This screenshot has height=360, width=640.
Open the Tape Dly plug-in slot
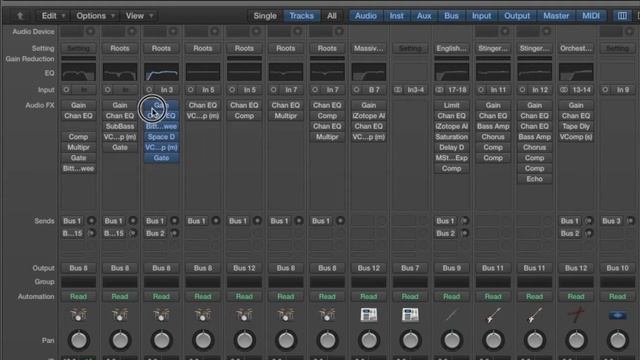(576, 127)
